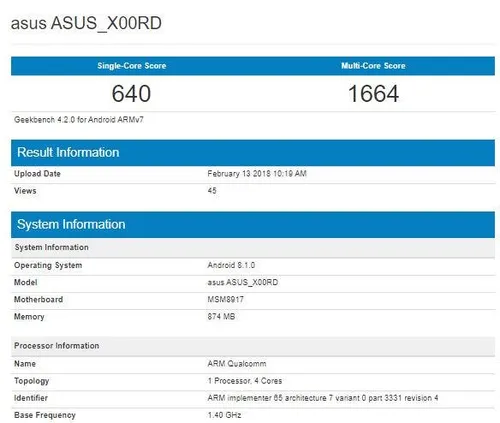Click the date February 13 2018 10:19 AM
Image resolution: width=500 pixels, height=423 pixels.
257,174
